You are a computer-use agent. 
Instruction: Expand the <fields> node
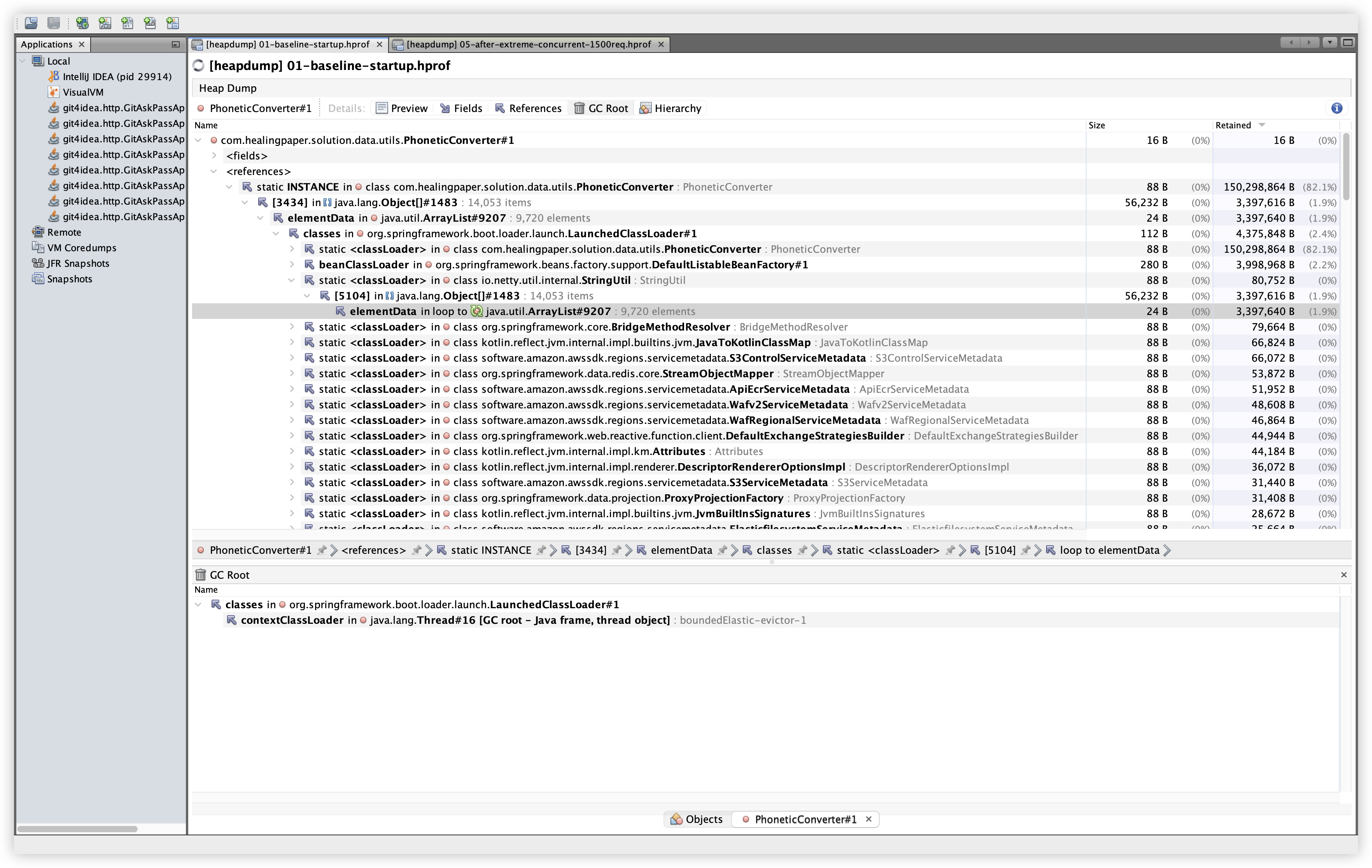tap(214, 156)
